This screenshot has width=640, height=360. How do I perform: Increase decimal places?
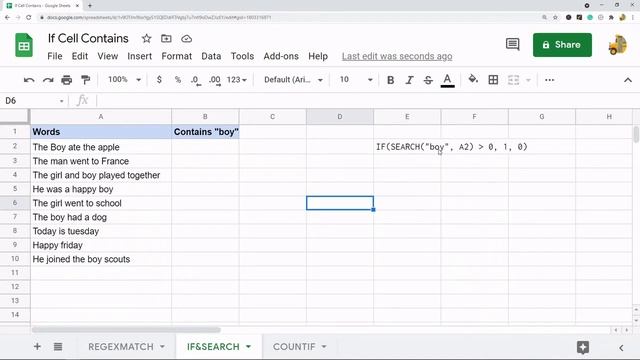click(x=215, y=80)
